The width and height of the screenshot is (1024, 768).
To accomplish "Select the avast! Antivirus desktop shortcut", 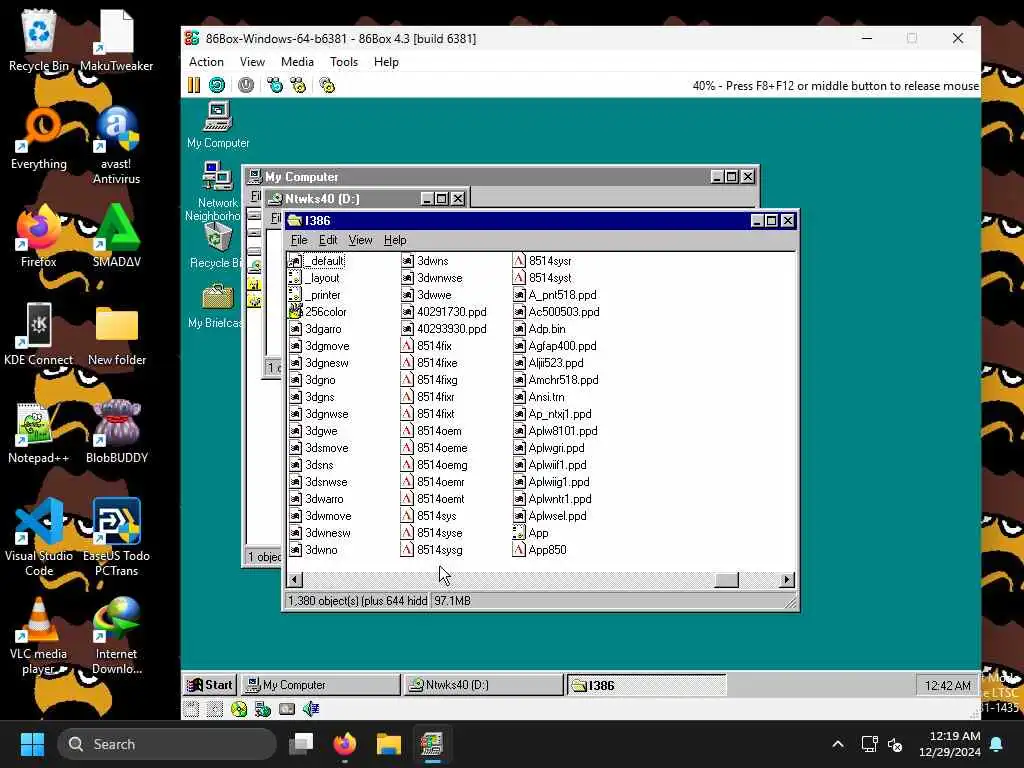I will pos(116,146).
